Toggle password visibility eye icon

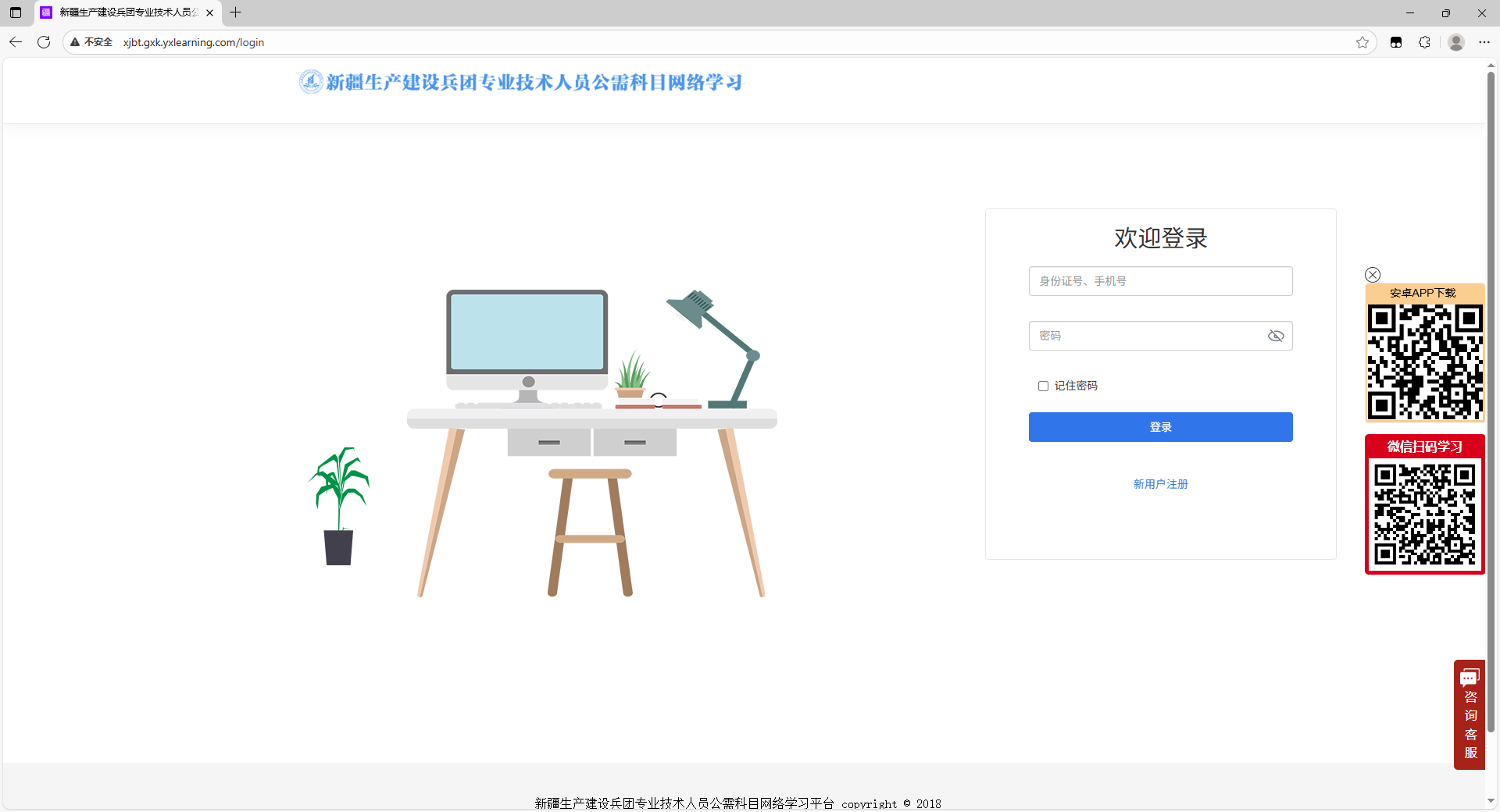point(1275,336)
